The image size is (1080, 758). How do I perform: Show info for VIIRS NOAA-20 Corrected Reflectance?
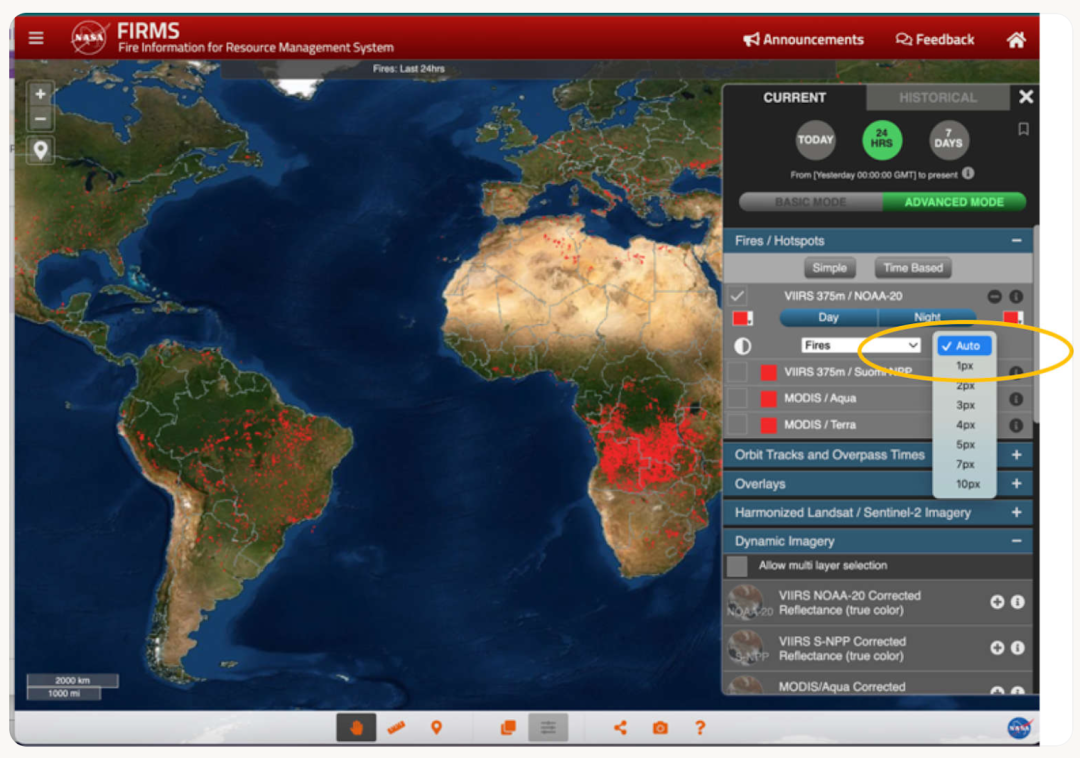tap(1018, 602)
